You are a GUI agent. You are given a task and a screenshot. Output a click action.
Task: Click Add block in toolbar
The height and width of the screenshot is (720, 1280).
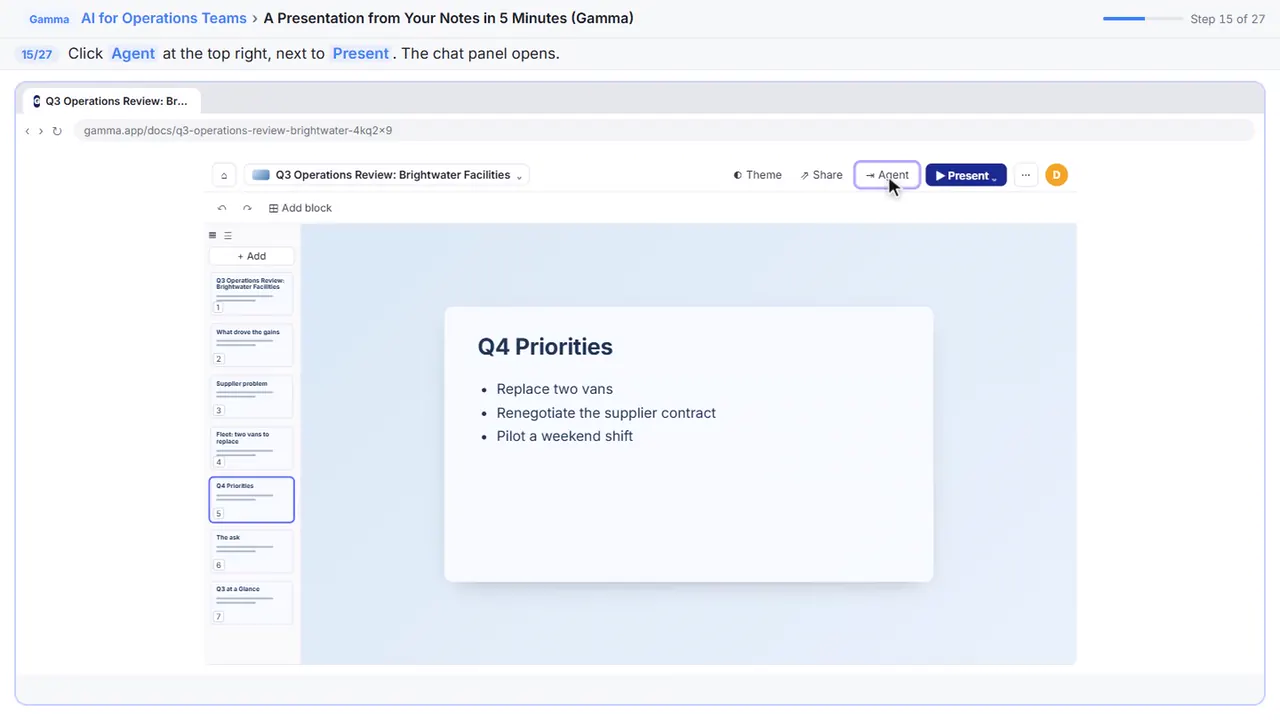(x=300, y=208)
